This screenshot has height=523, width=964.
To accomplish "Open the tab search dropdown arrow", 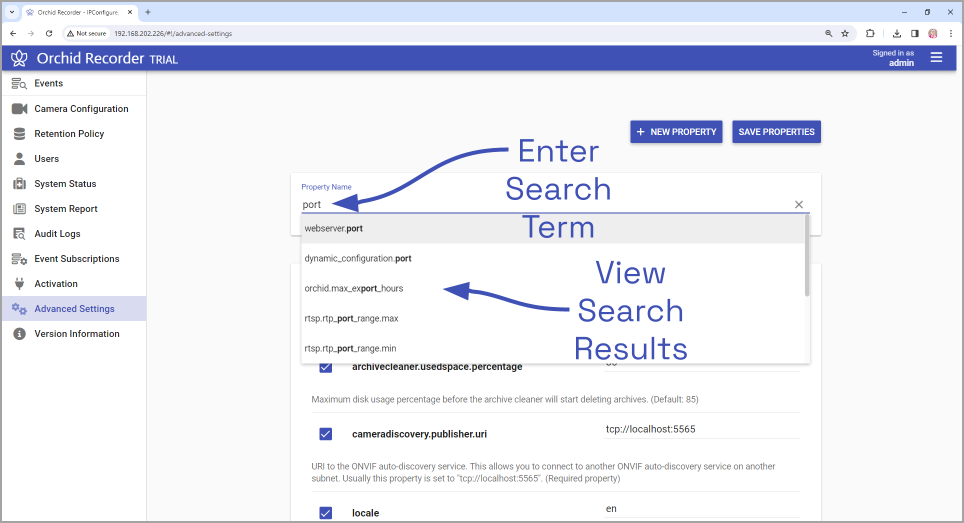I will [12, 12].
